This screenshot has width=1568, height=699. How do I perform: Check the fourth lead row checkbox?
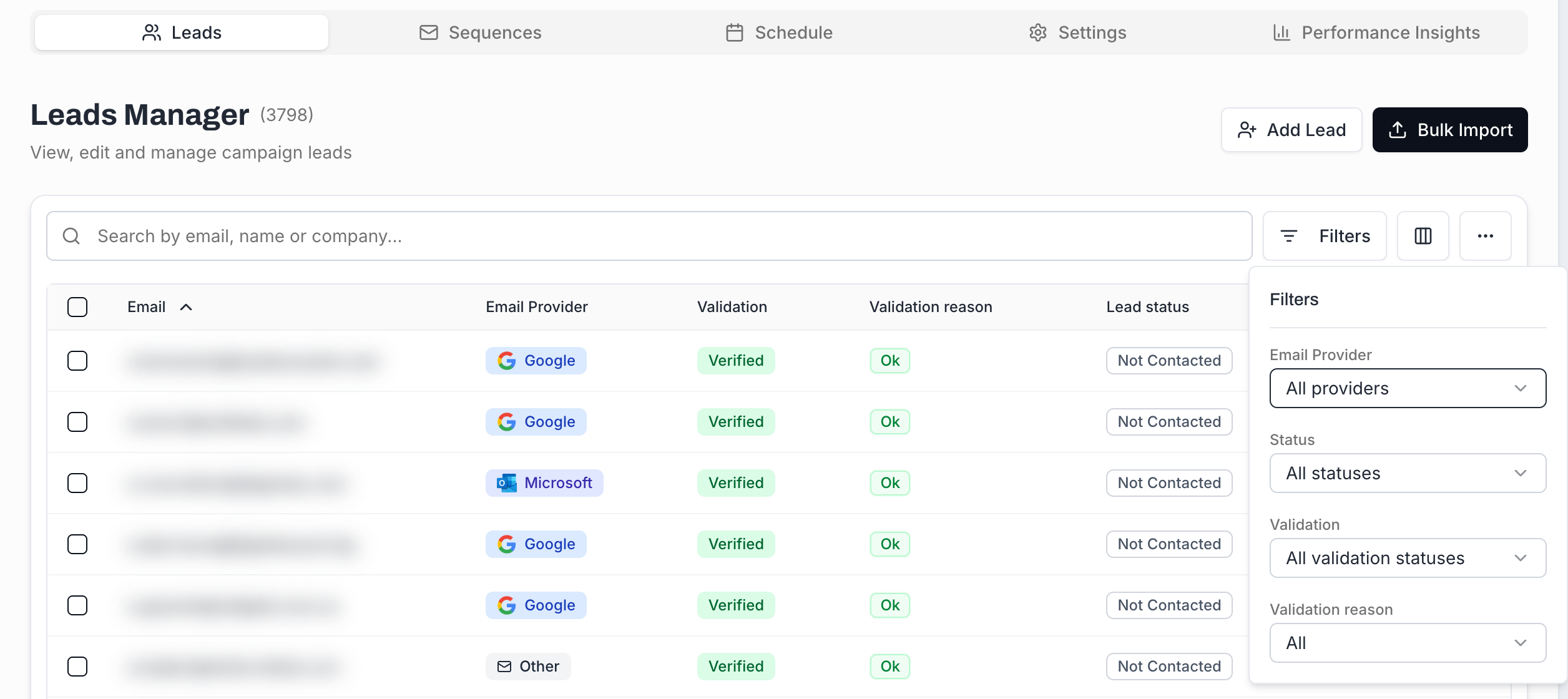77,544
